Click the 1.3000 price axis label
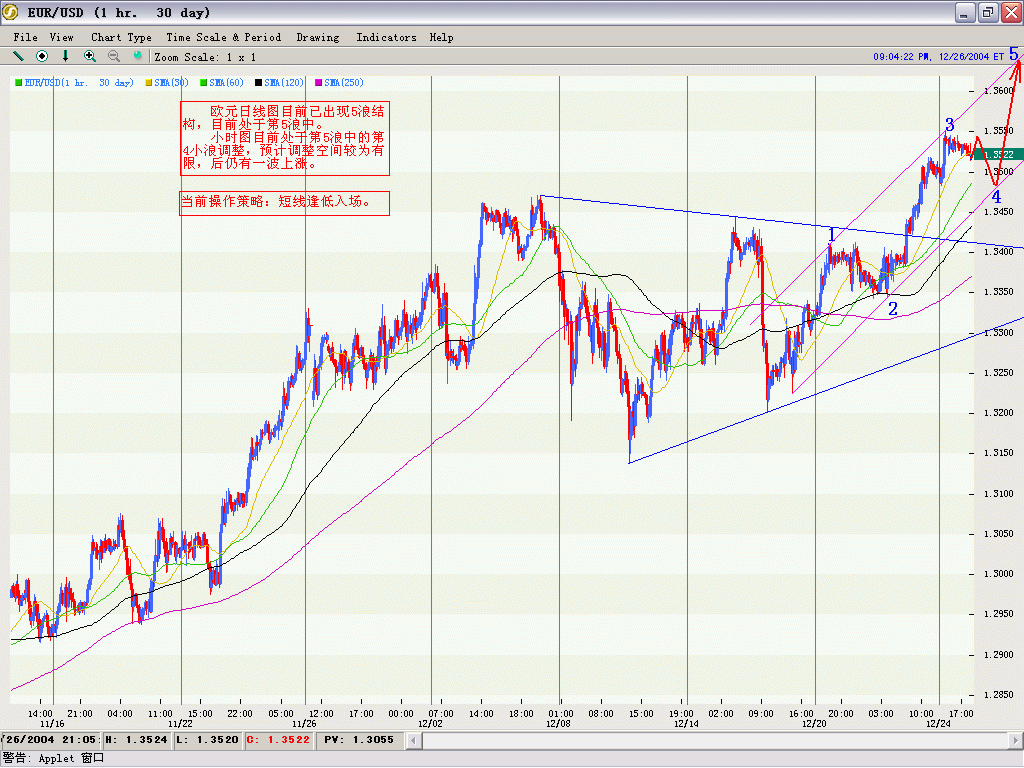This screenshot has height=768, width=1024. [x=999, y=574]
